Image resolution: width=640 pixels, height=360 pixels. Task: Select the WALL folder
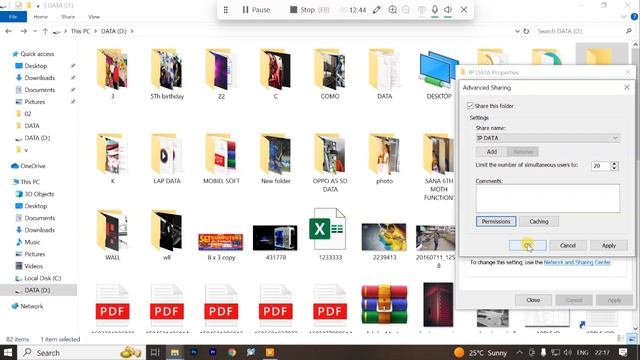tap(113, 235)
